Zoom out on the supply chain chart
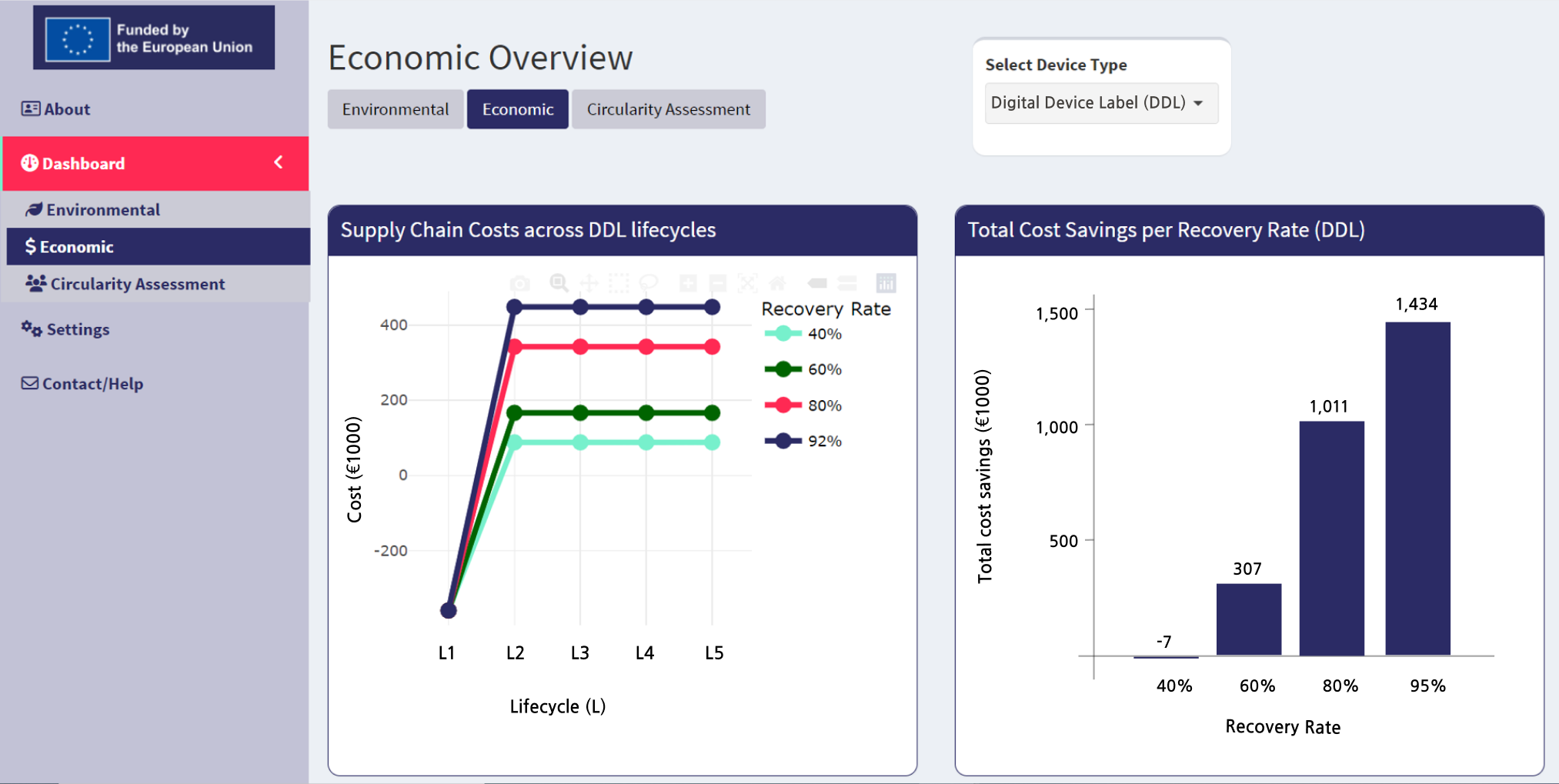This screenshot has width=1559, height=784. [718, 283]
